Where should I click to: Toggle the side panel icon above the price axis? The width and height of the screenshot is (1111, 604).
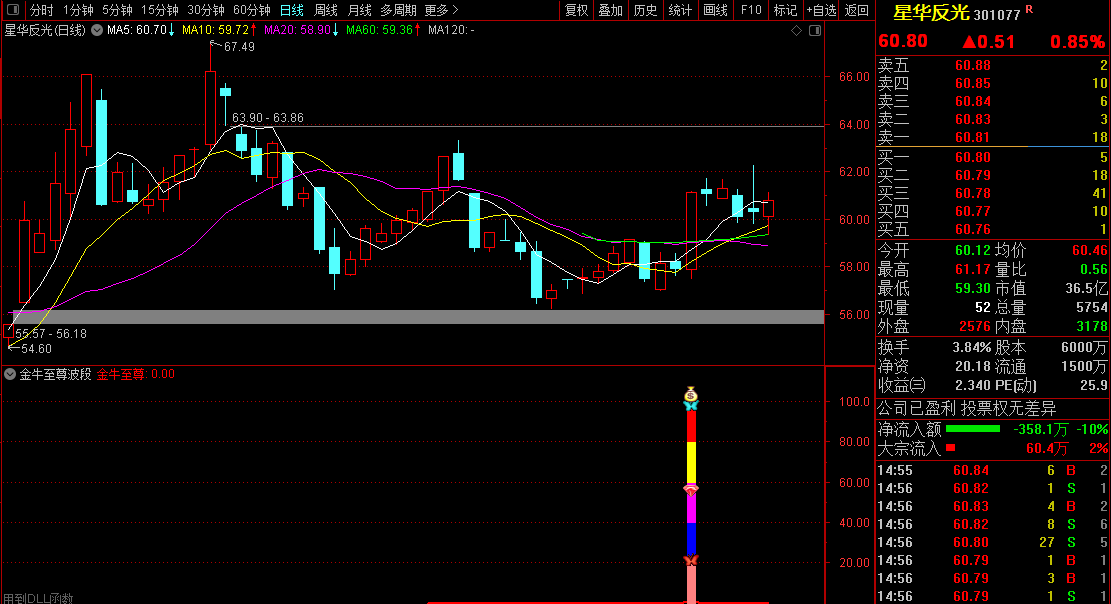[815, 30]
